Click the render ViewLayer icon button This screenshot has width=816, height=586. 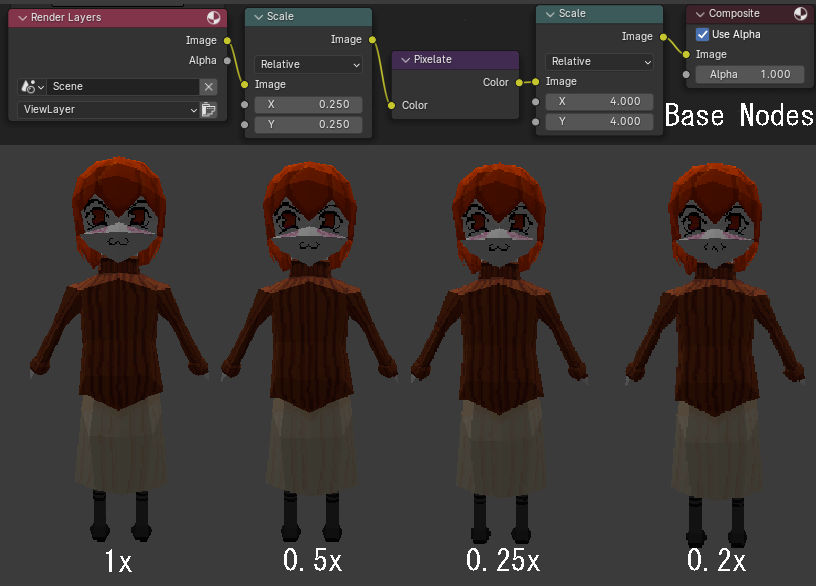208,110
